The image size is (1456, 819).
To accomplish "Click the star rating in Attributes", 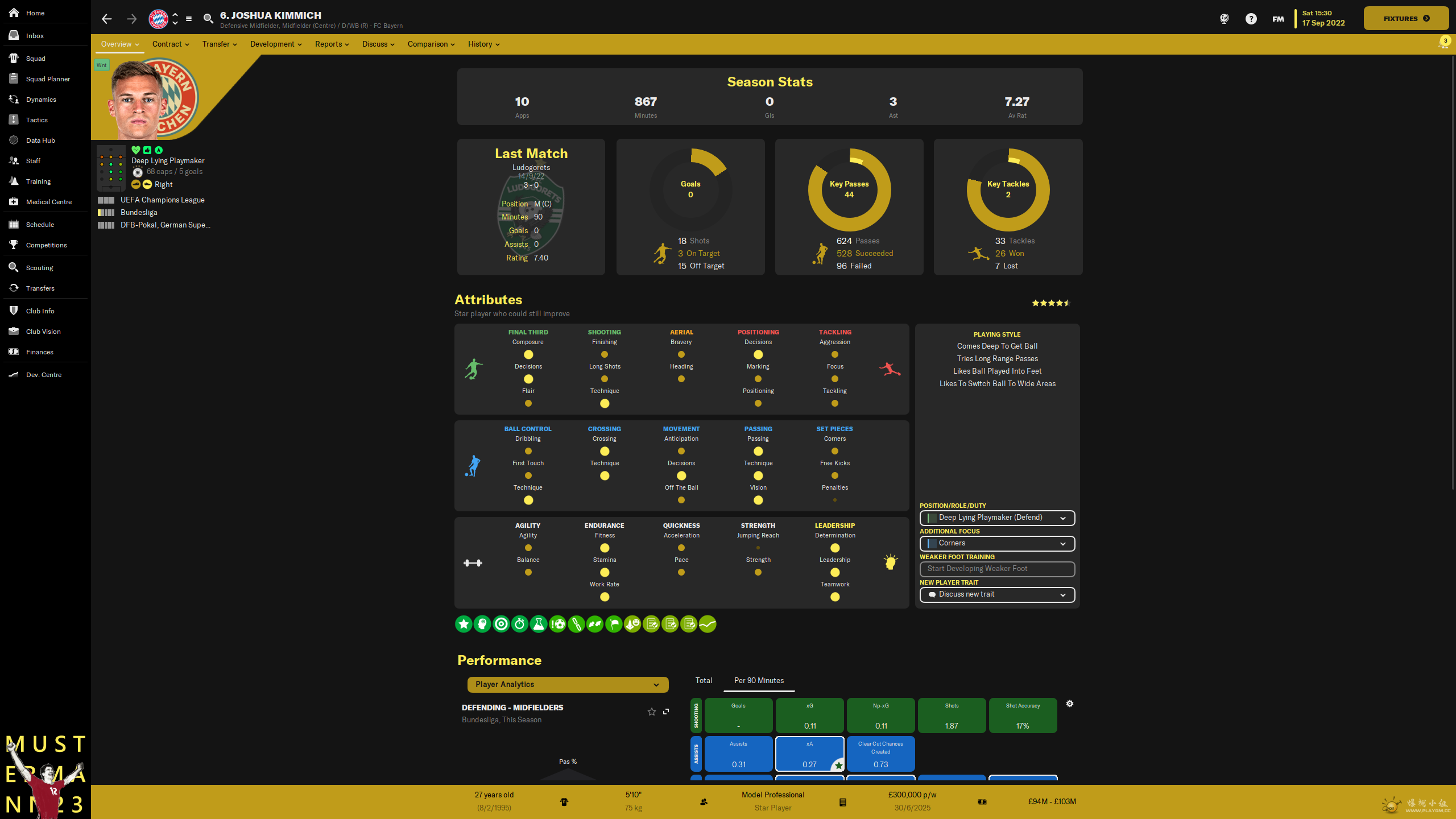I will click(1051, 303).
